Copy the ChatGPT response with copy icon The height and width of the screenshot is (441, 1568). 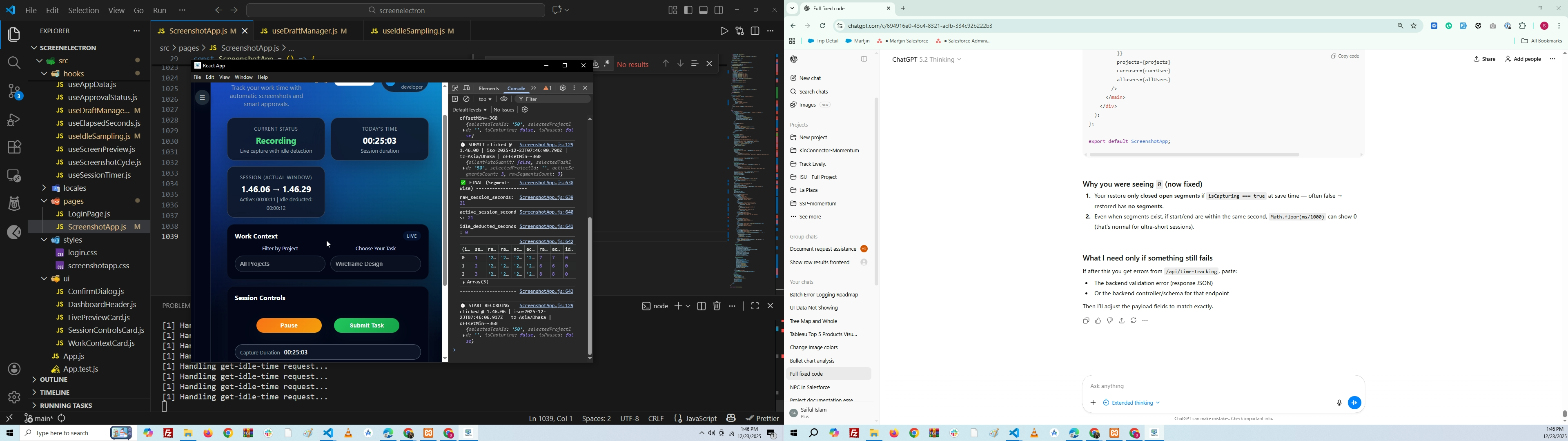click(x=1086, y=321)
